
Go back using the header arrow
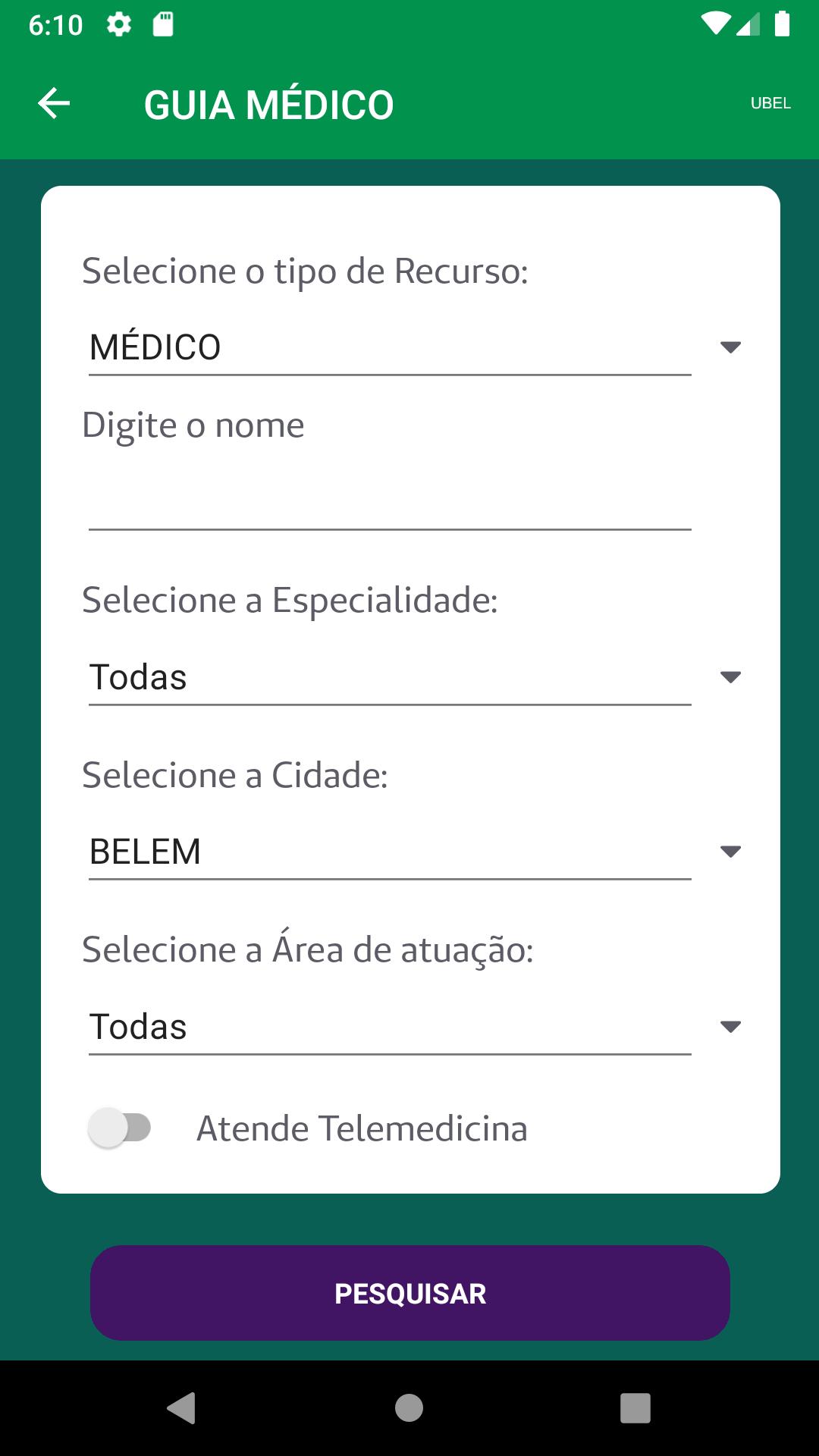54,103
